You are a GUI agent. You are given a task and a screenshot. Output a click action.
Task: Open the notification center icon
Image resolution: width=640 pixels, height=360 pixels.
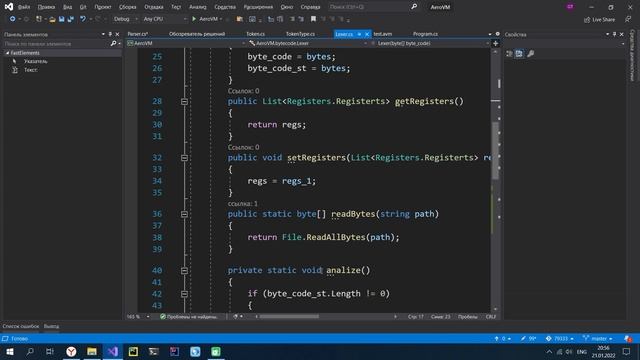tap(626, 351)
